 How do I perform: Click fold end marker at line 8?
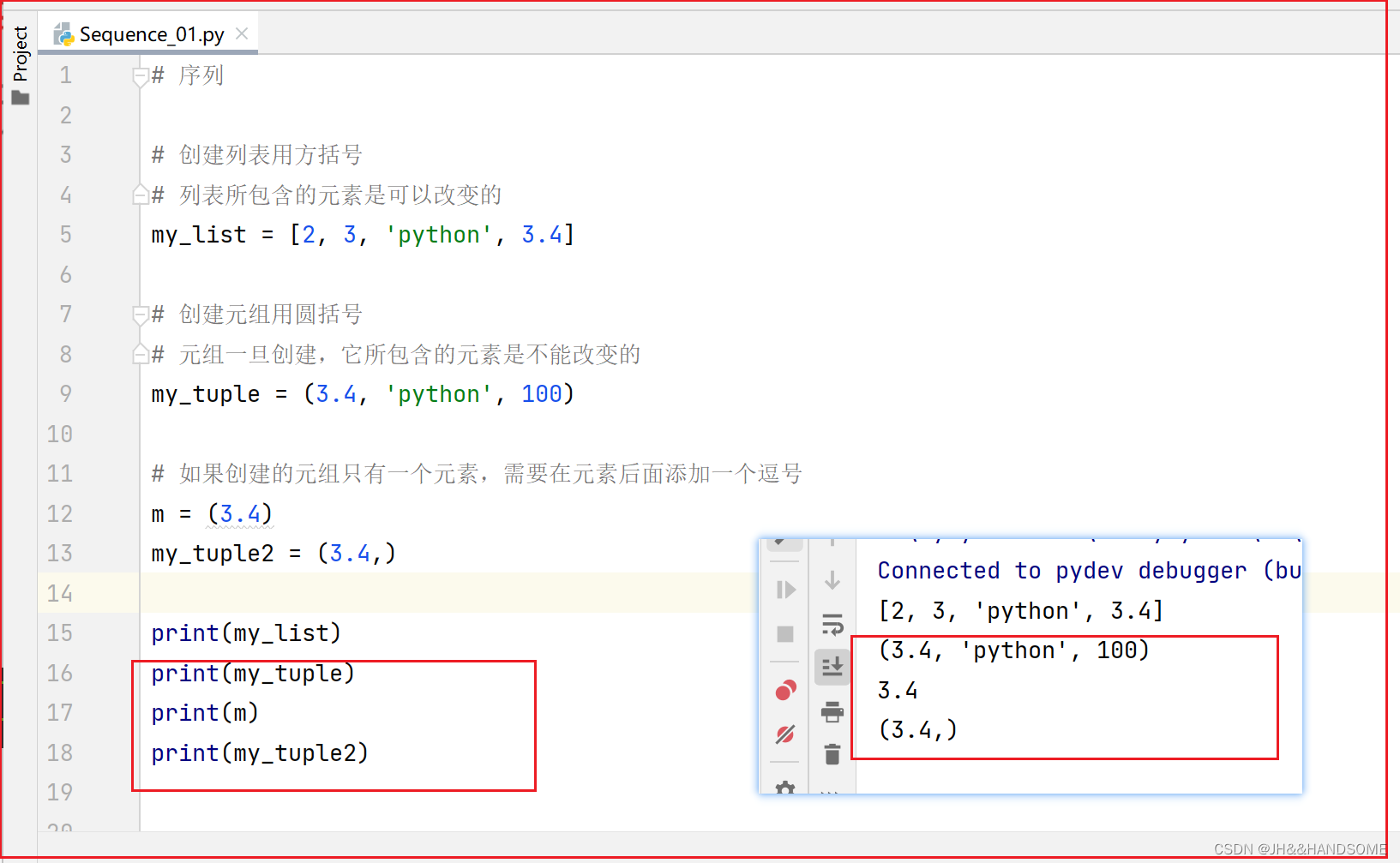tap(141, 355)
